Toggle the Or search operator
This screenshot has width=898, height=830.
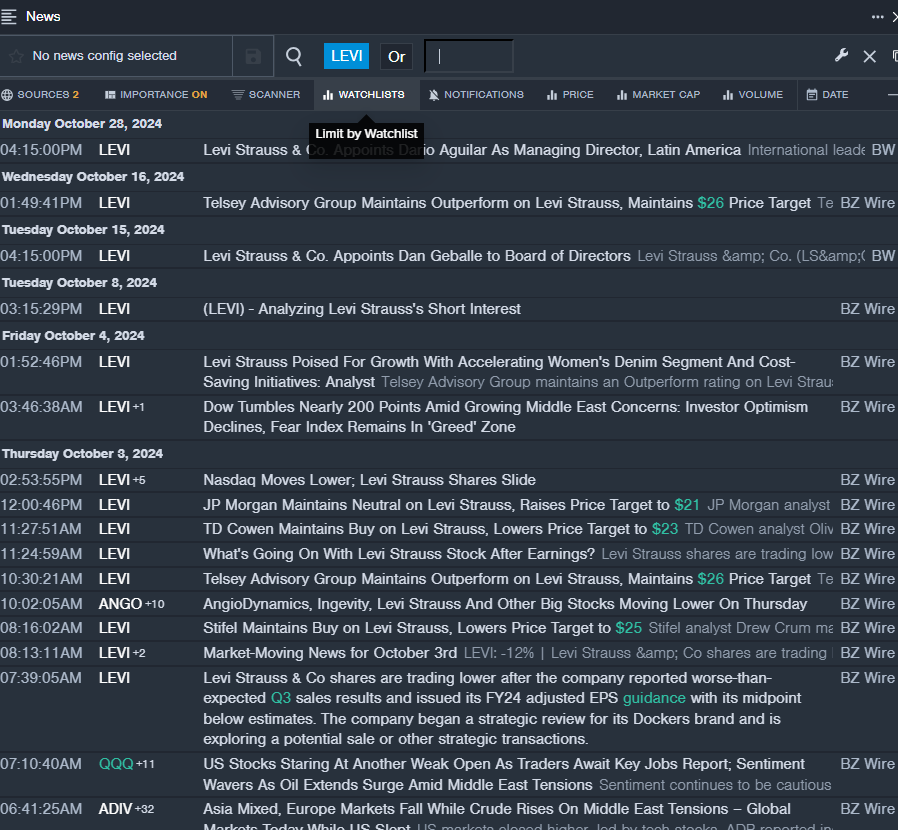(397, 56)
